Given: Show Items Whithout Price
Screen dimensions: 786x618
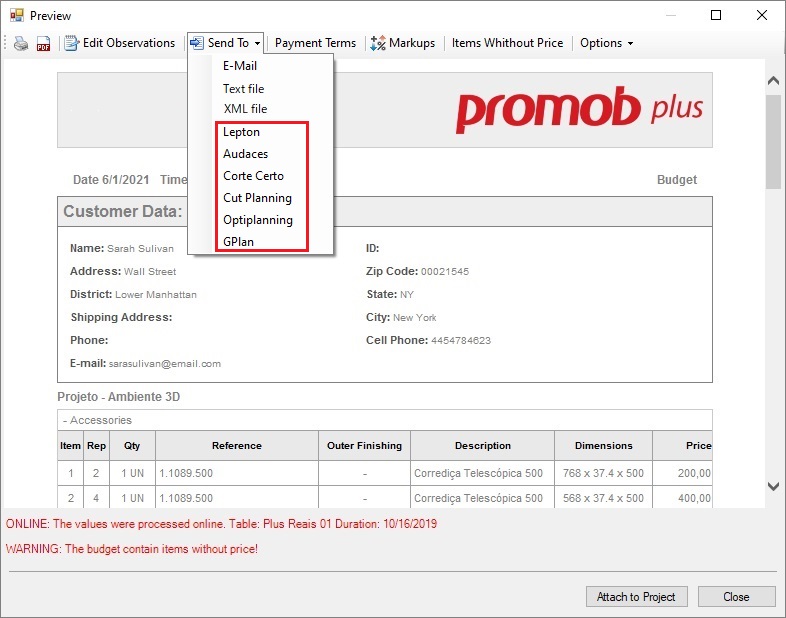Looking at the screenshot, I should [x=507, y=43].
